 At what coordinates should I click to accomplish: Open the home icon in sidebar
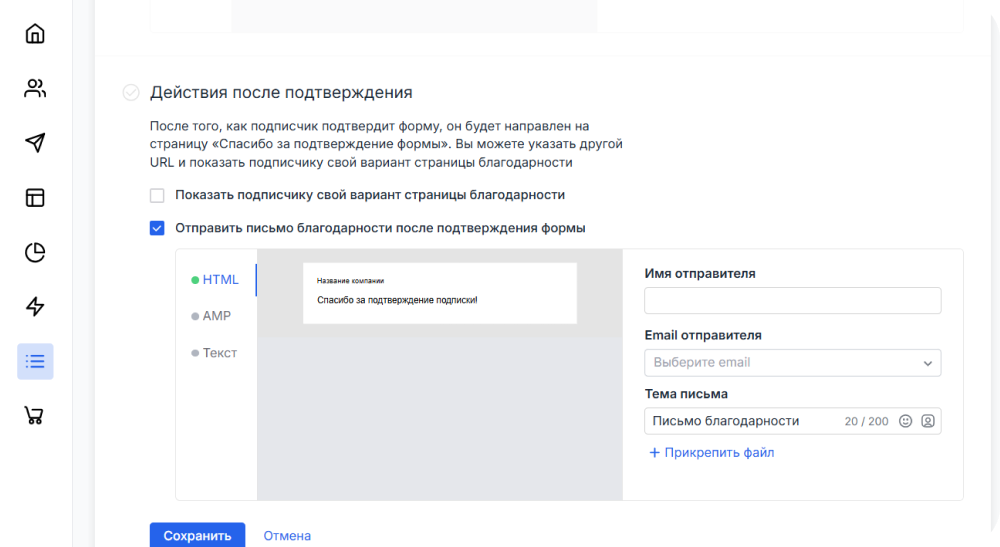(35, 34)
